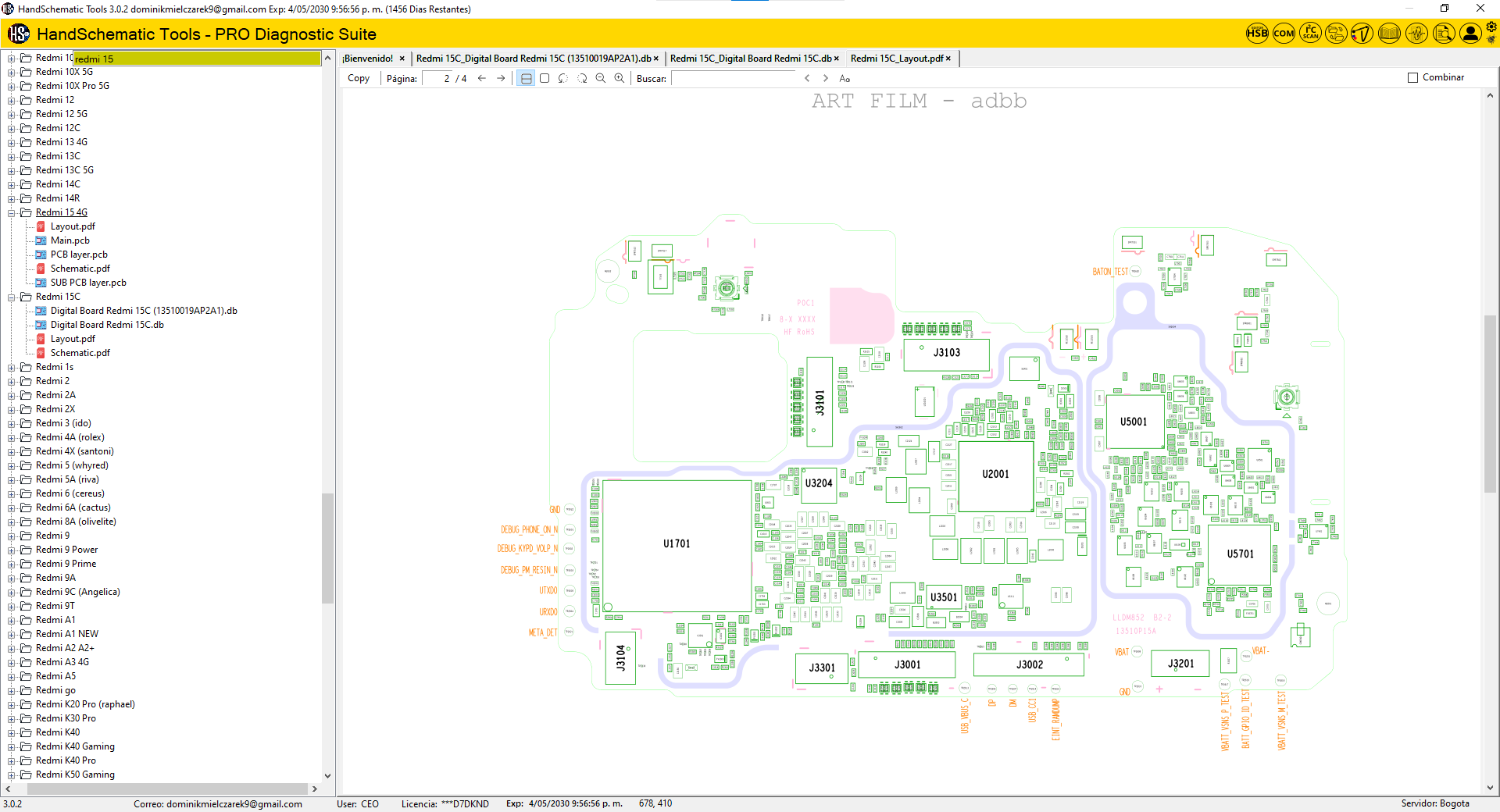Open the folder sync/transfer icon
Image resolution: width=1500 pixels, height=812 pixels.
coord(1337,34)
